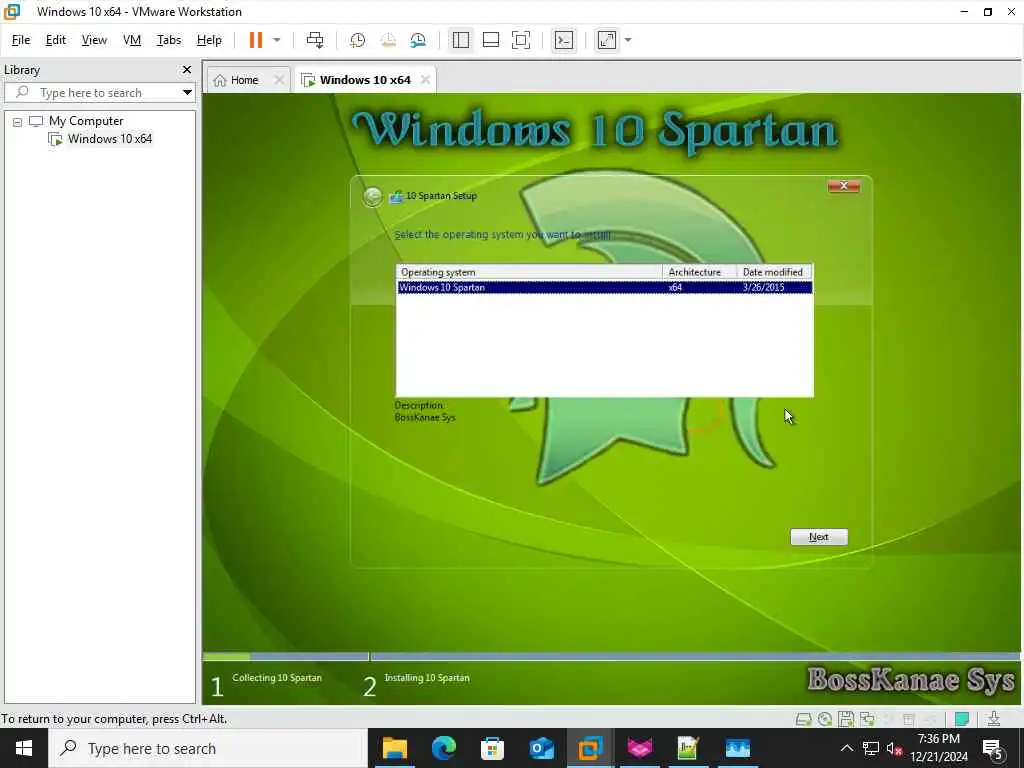The height and width of the screenshot is (768, 1024).
Task: Open the notification center with 5 alerts
Action: click(993, 748)
